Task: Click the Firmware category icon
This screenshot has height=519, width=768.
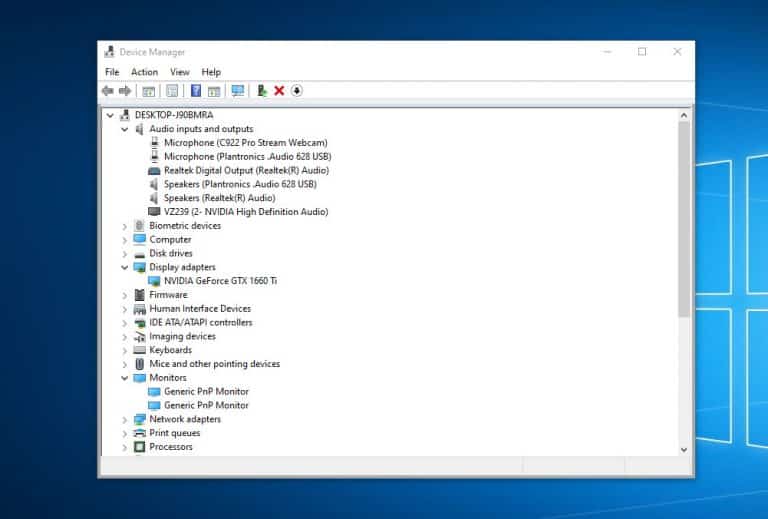Action: [140, 295]
